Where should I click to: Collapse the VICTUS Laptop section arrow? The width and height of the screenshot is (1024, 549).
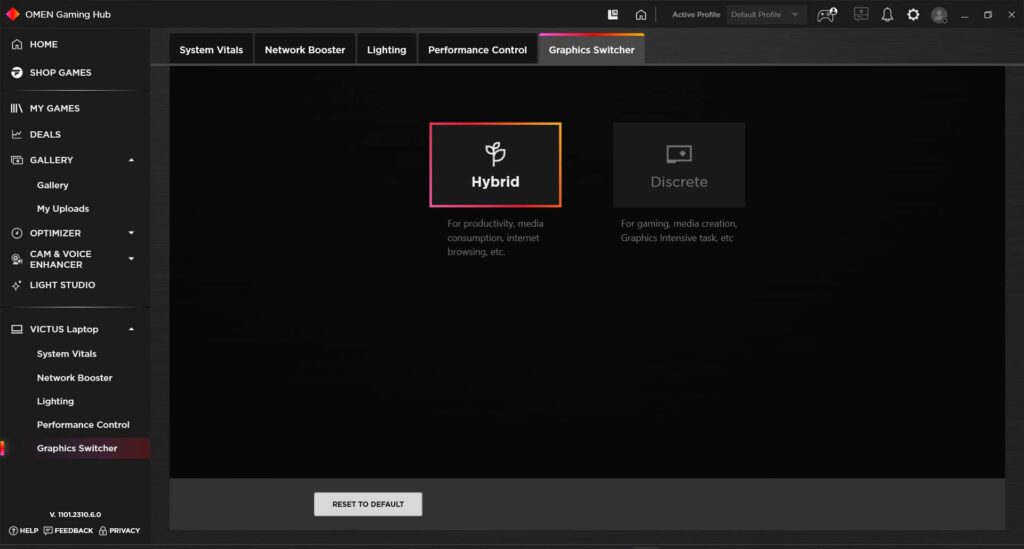(x=131, y=330)
